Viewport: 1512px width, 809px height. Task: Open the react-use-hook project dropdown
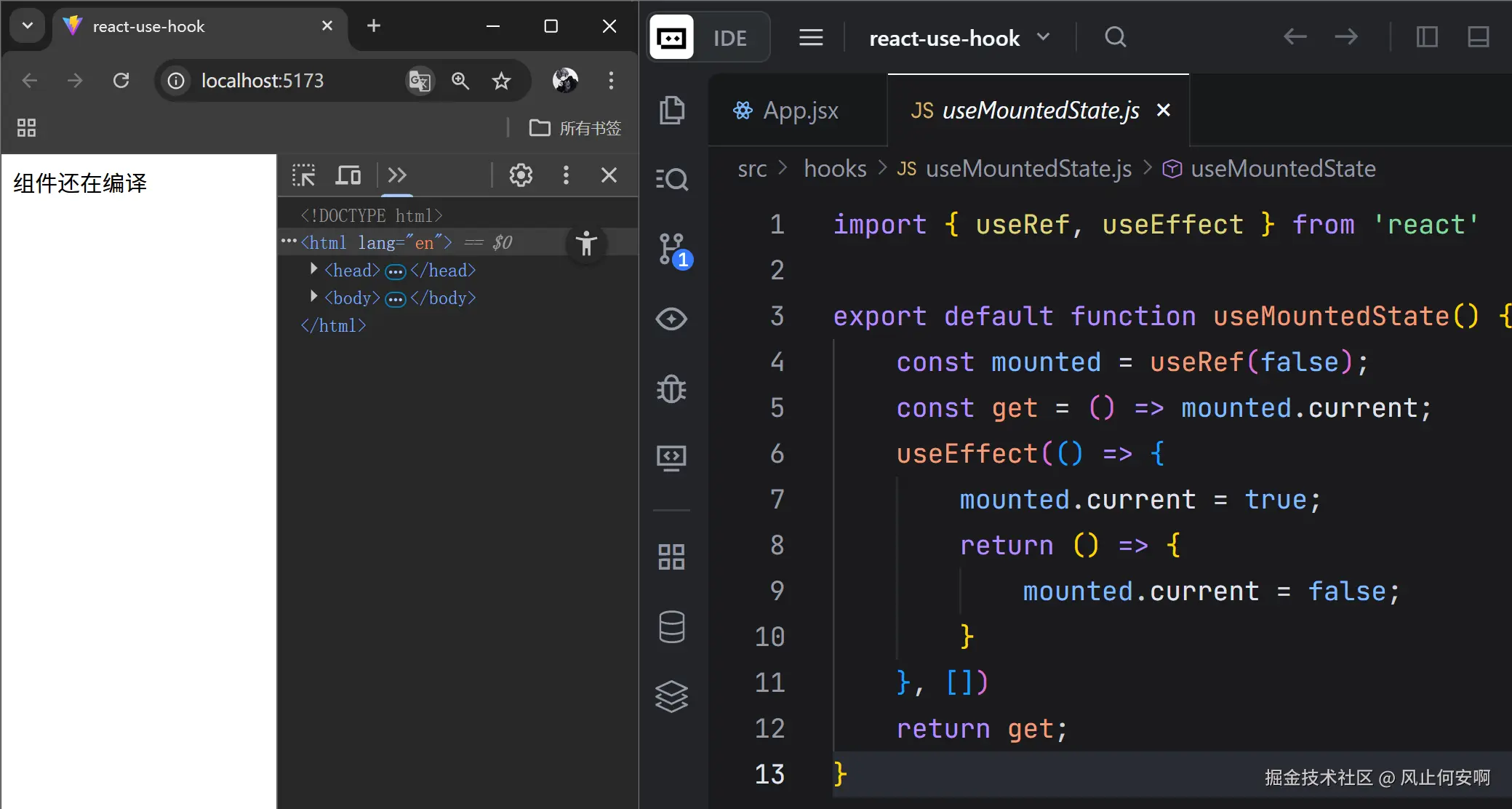click(959, 38)
